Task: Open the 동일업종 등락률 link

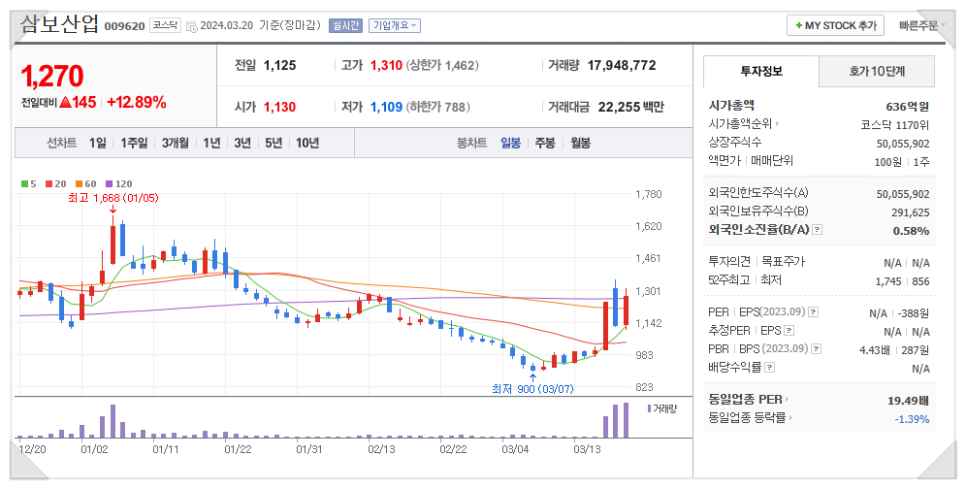Action: [750, 418]
